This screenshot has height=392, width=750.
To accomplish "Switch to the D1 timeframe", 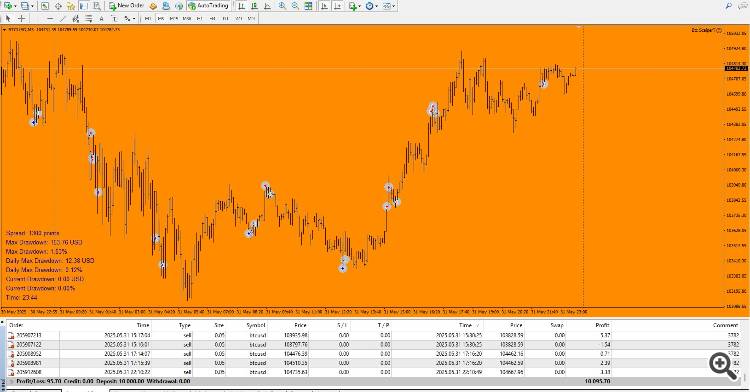I will point(225,18).
